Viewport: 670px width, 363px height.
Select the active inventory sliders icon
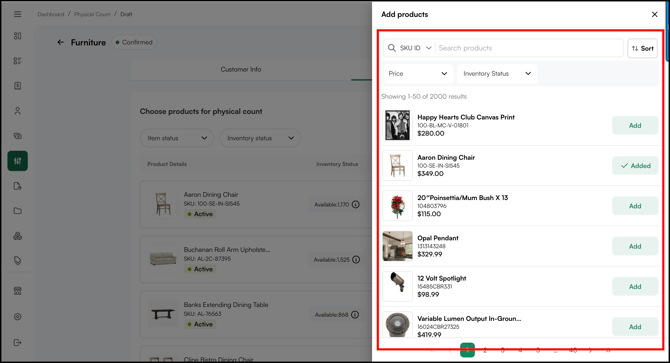point(18,161)
